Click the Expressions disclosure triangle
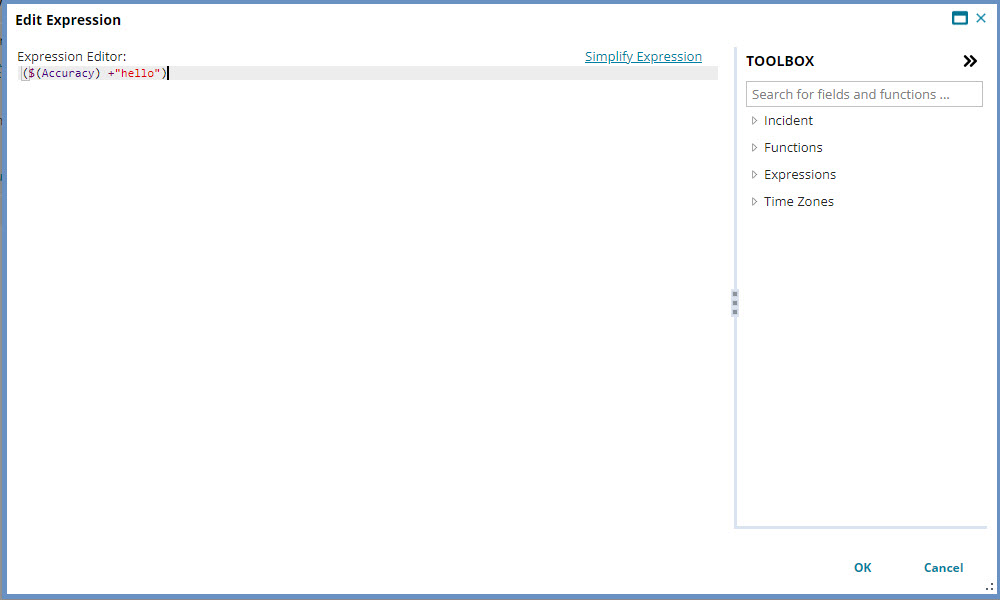The height and width of the screenshot is (600, 1000). point(755,174)
